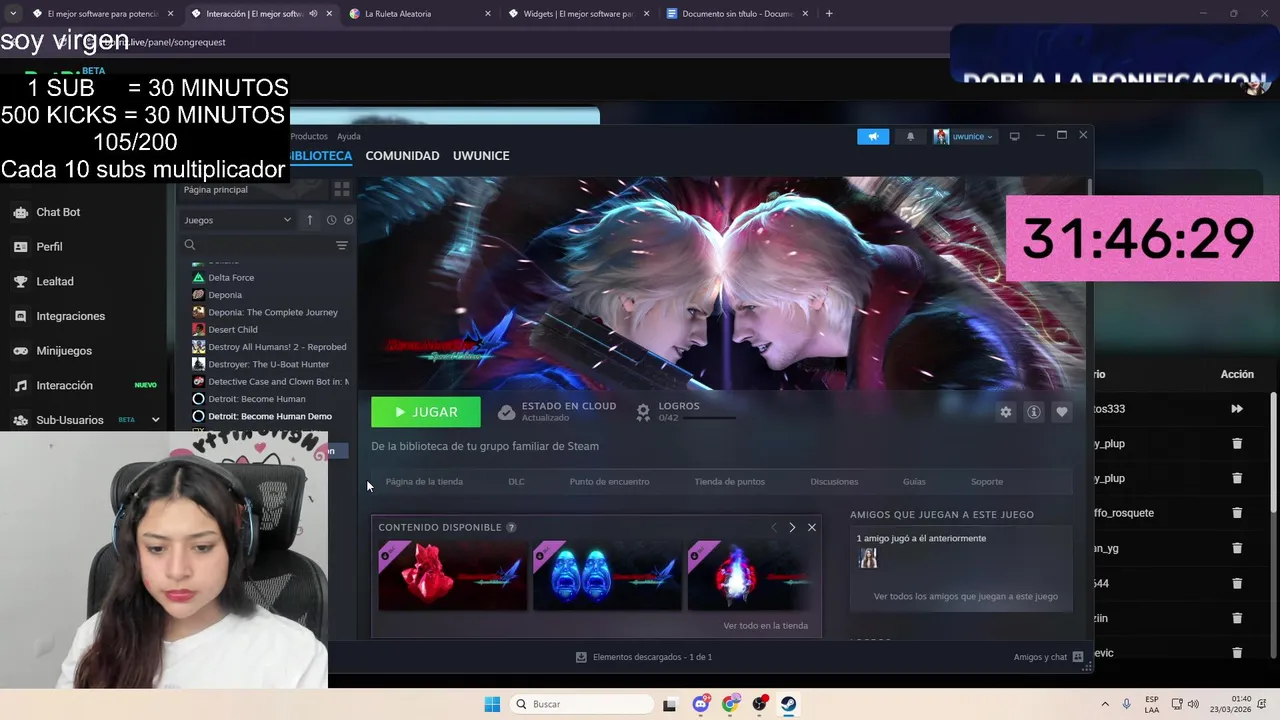
Task: Click the green JUGAR play button
Action: click(x=425, y=412)
